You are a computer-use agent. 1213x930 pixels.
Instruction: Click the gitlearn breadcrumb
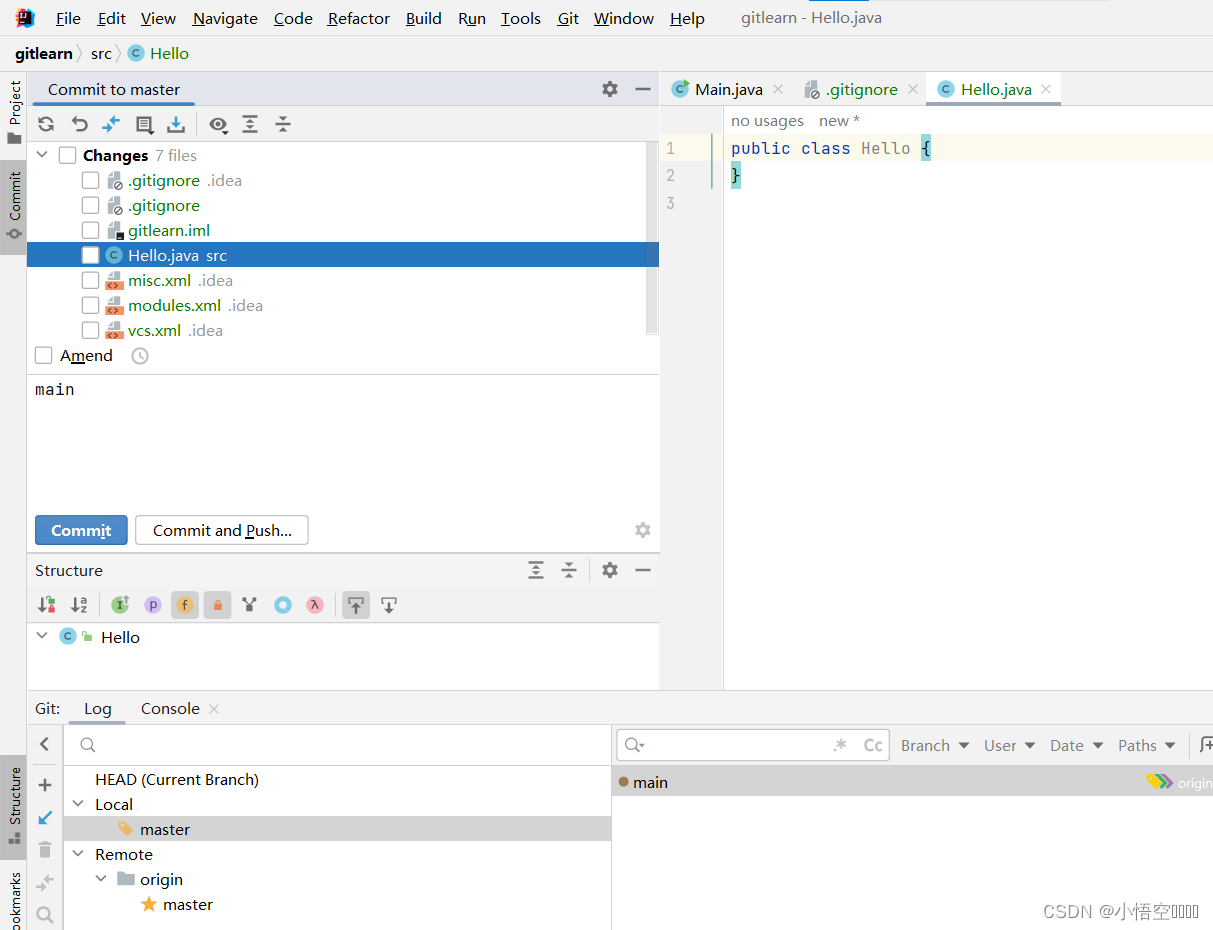point(44,53)
